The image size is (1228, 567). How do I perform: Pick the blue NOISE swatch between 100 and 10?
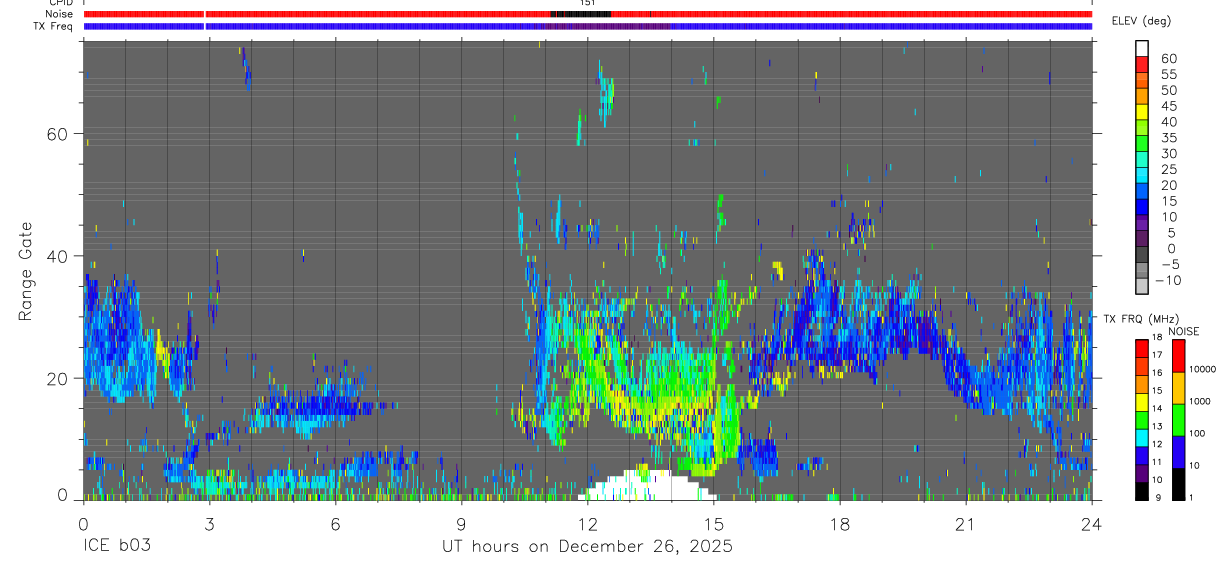click(x=1179, y=452)
